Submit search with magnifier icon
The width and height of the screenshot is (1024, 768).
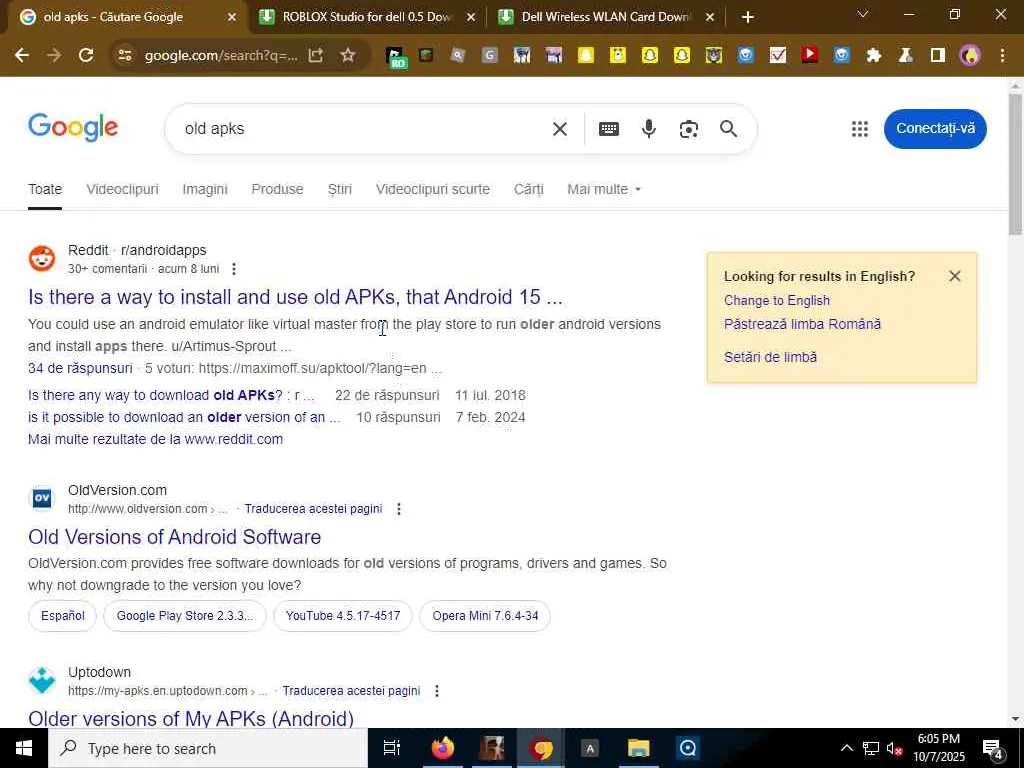[729, 129]
